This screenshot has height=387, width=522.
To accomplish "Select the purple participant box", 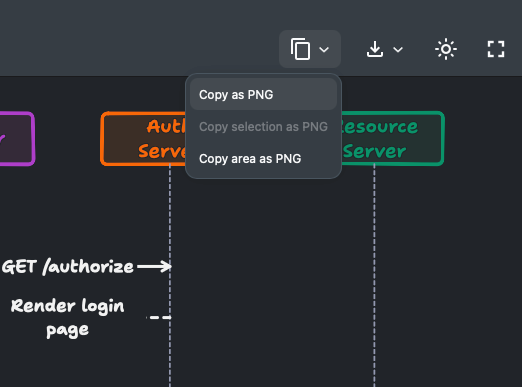I will click(x=17, y=139).
